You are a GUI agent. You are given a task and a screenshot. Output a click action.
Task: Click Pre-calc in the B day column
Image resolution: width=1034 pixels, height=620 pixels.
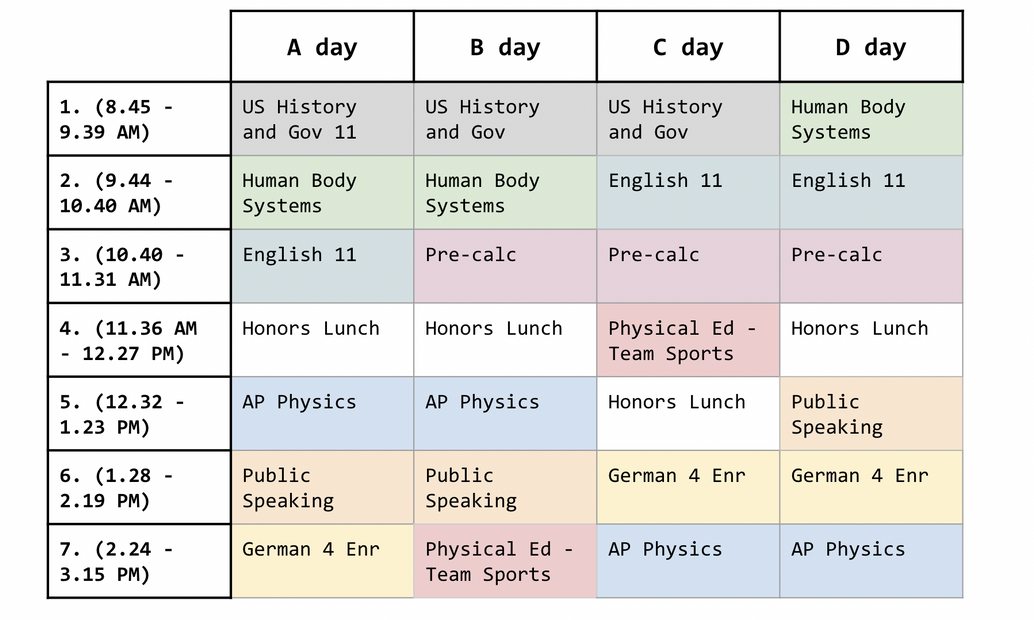(x=505, y=266)
